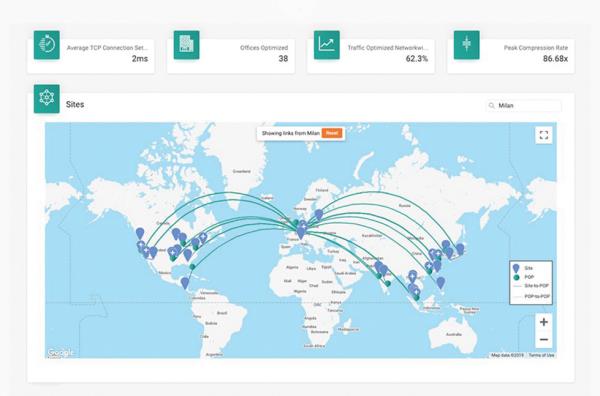Viewport: 600px width, 396px height.
Task: Click the Sites network hexagon icon
Action: (x=47, y=99)
